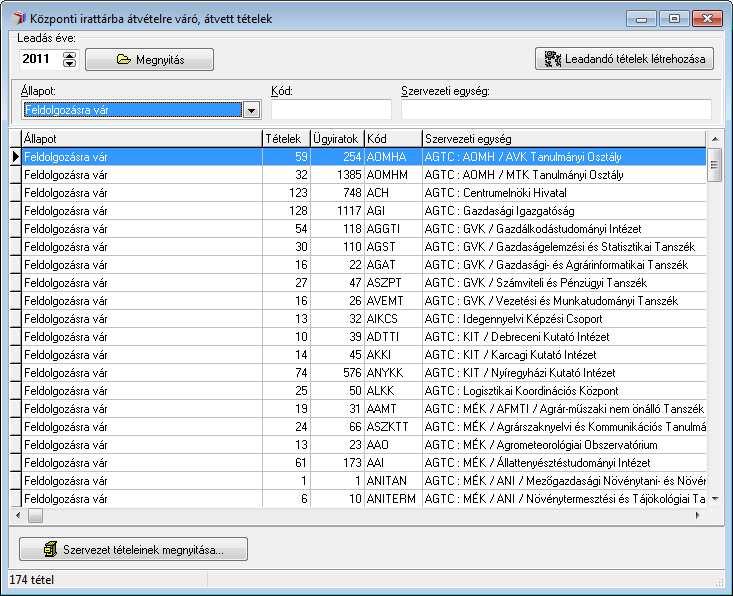Screen dimensions: 733x596
Task: Close the window
Action: point(707,19)
